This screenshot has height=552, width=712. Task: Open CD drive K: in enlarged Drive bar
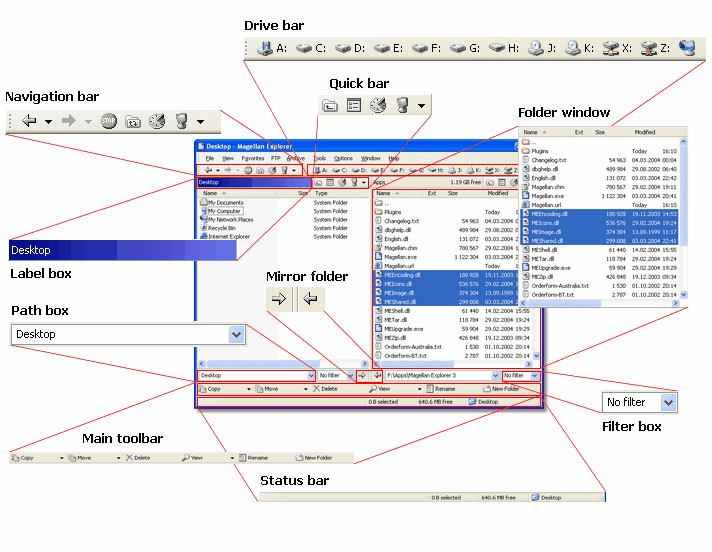click(x=579, y=48)
